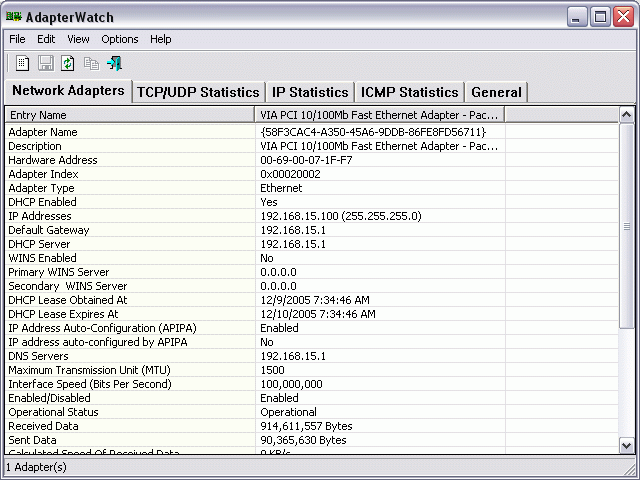Click the 1500 MTU value
Image resolution: width=640 pixels, height=480 pixels.
tap(272, 370)
